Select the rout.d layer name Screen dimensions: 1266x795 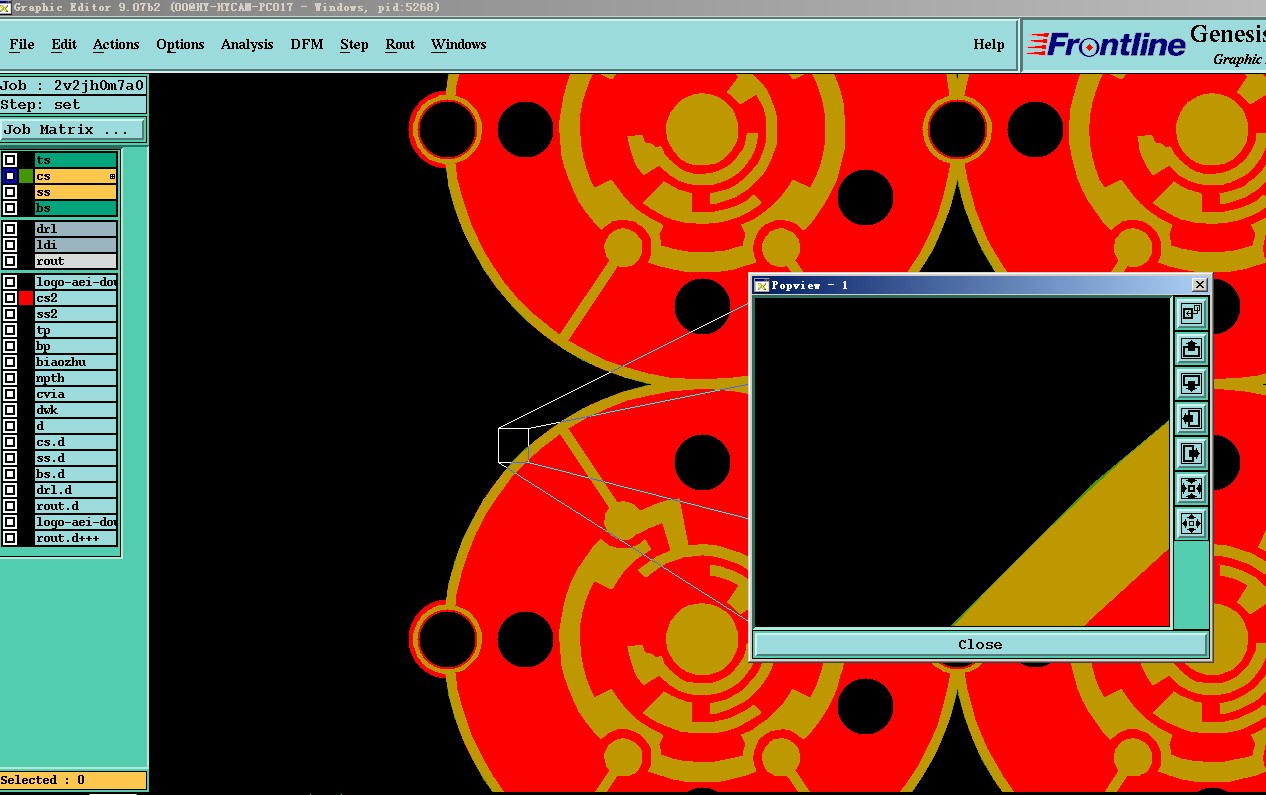76,506
